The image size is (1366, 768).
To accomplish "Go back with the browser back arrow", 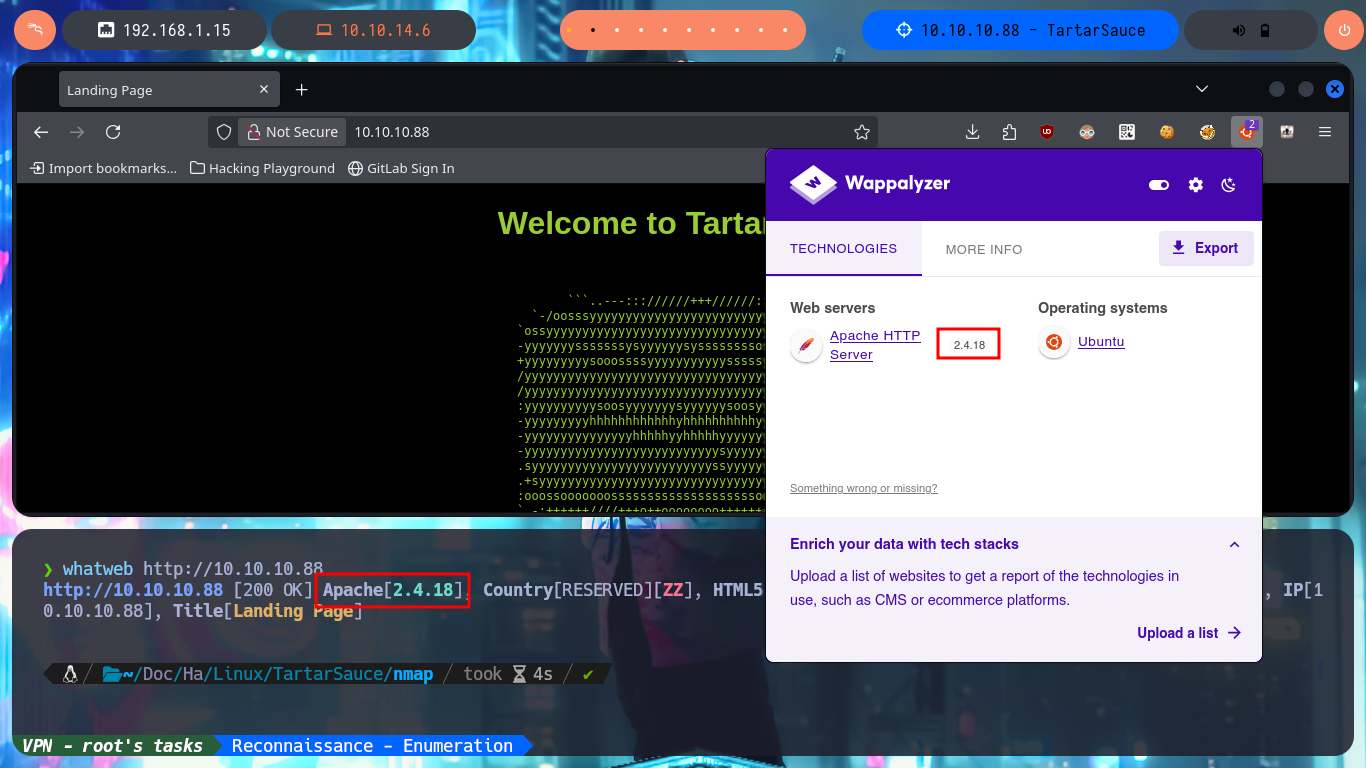I will pos(41,132).
